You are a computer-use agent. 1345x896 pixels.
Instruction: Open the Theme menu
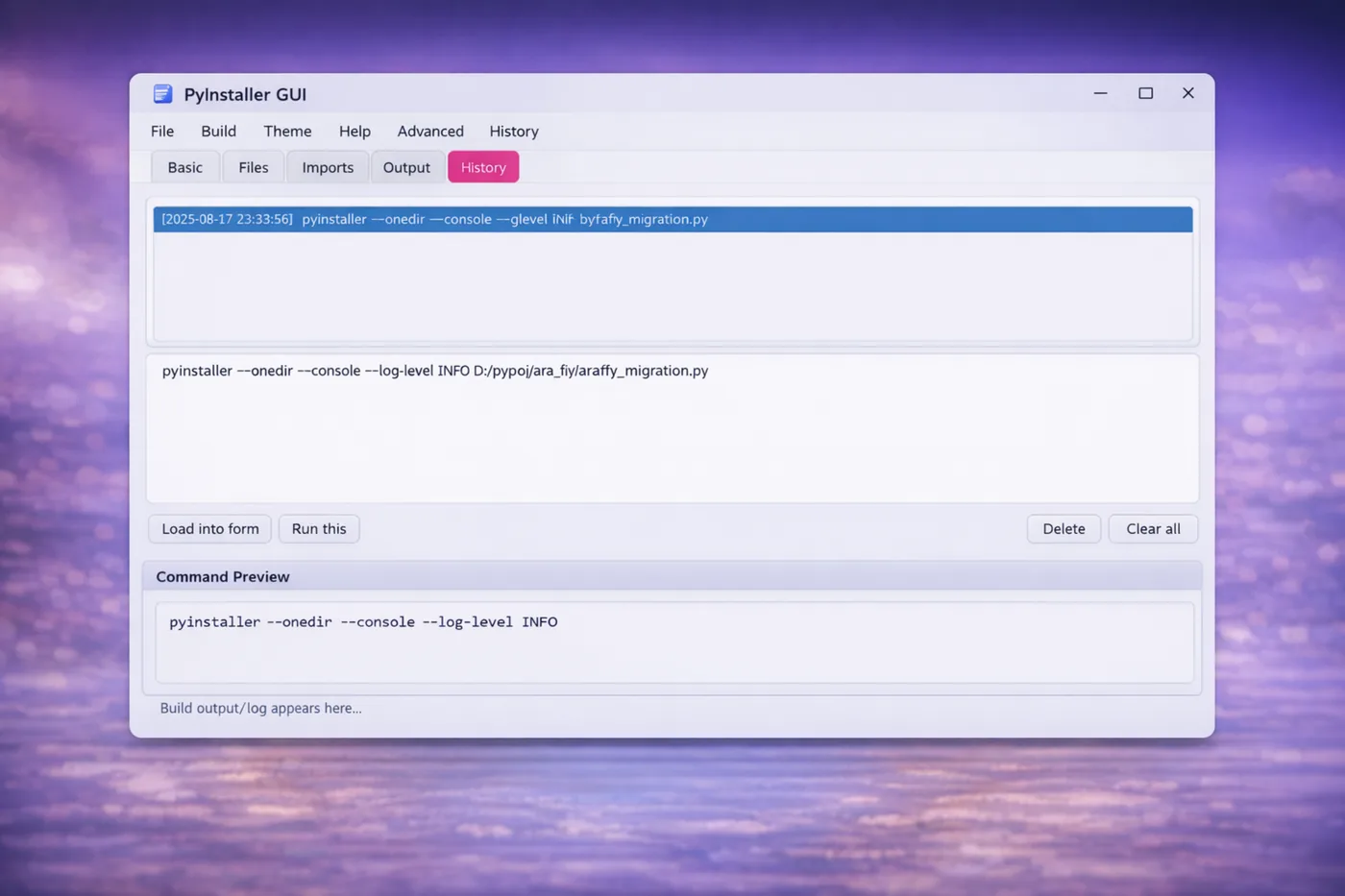click(x=287, y=132)
